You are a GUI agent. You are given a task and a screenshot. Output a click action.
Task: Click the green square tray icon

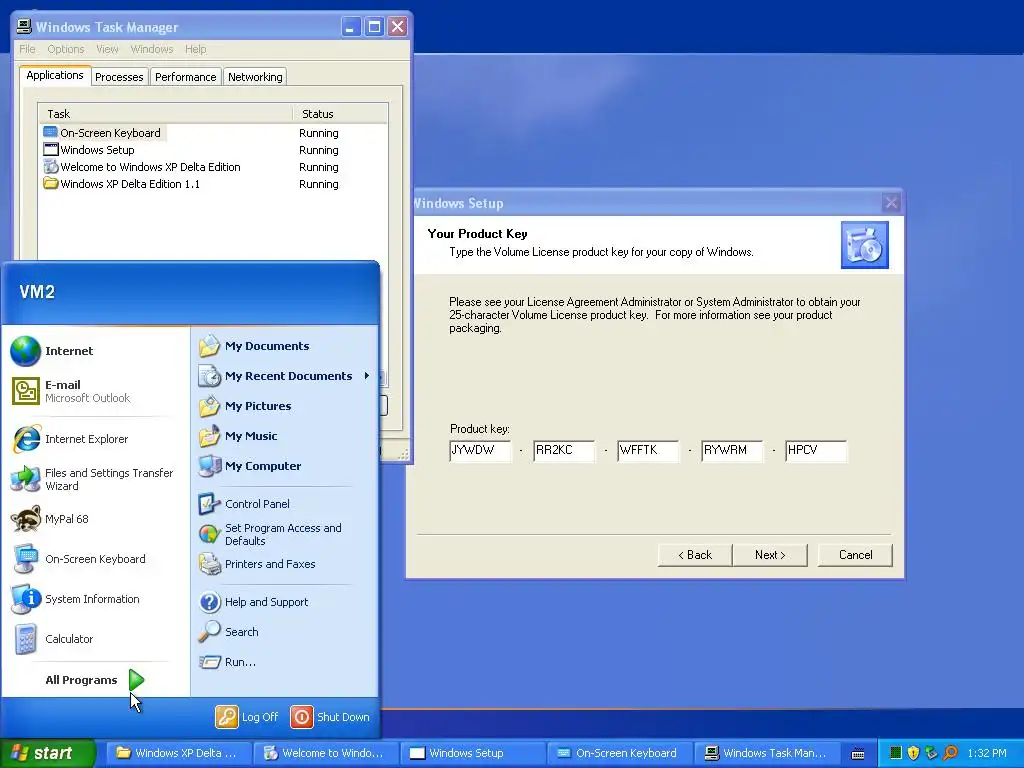click(x=896, y=753)
